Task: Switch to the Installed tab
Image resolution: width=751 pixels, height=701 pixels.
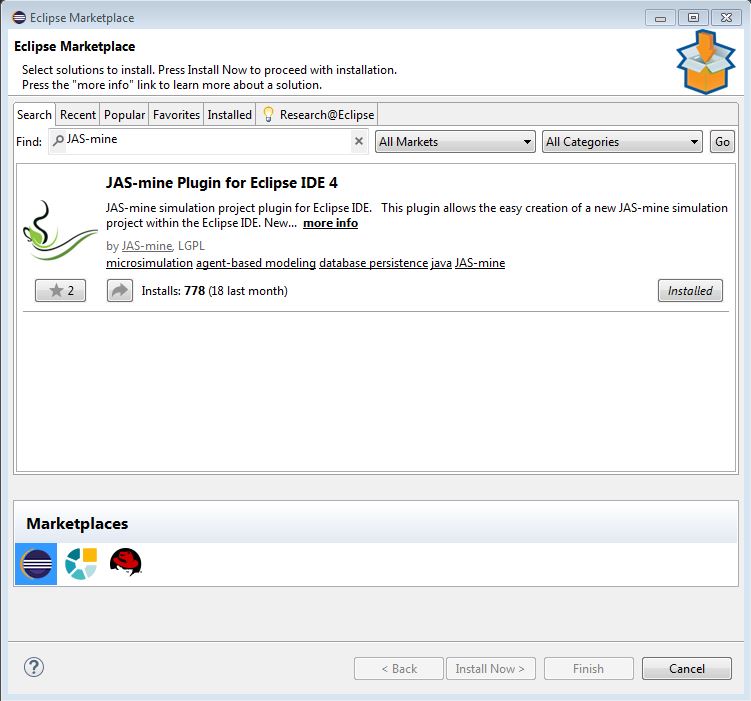Action: 229,115
